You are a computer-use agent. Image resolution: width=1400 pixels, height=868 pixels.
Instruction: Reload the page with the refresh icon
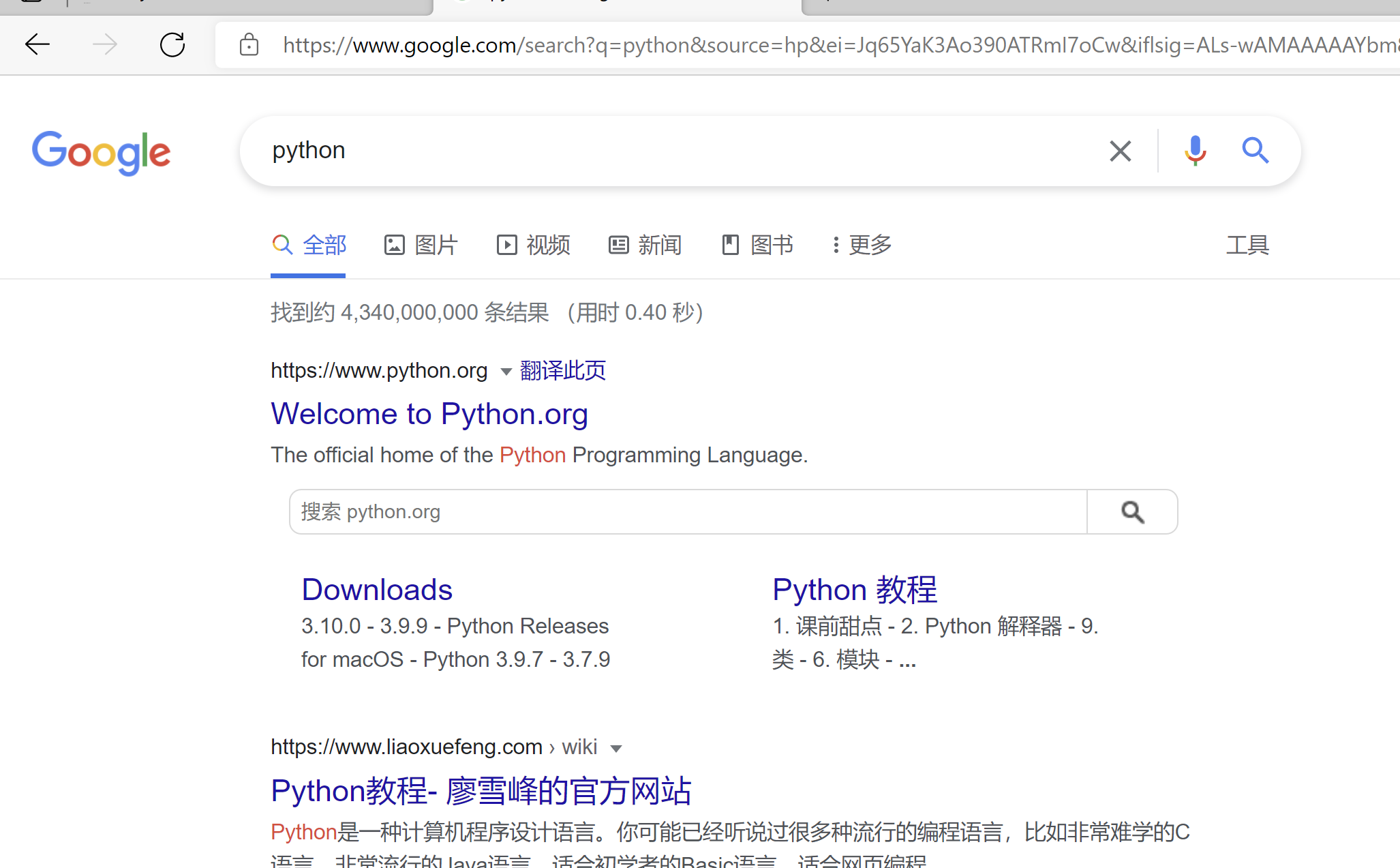click(172, 45)
